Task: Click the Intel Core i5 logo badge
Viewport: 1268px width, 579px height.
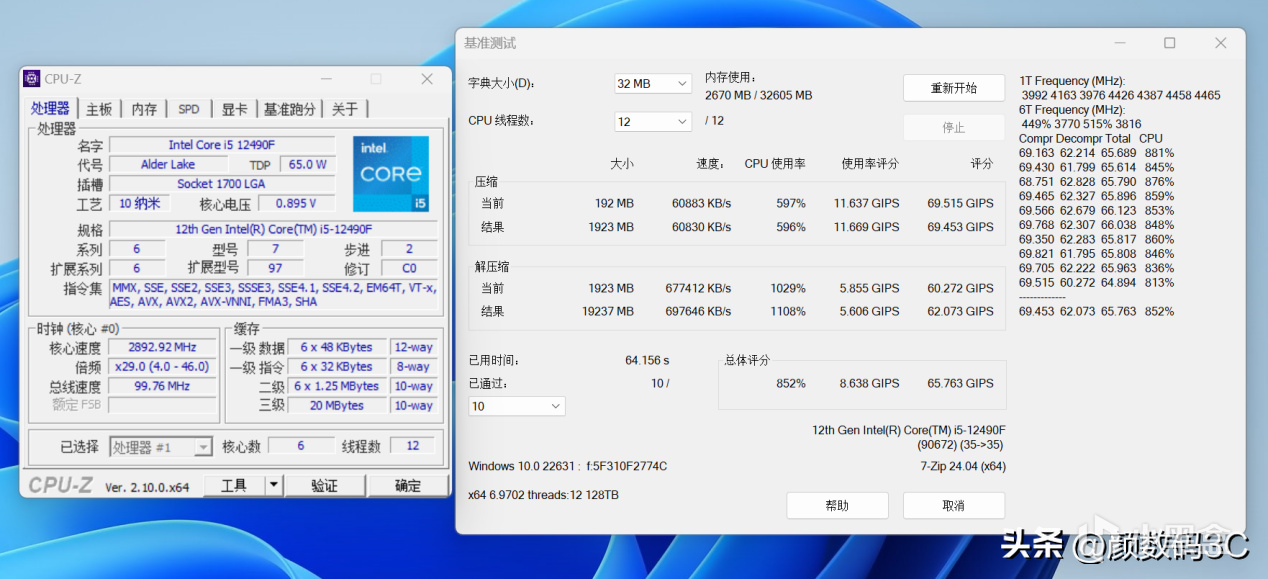Action: (391, 174)
